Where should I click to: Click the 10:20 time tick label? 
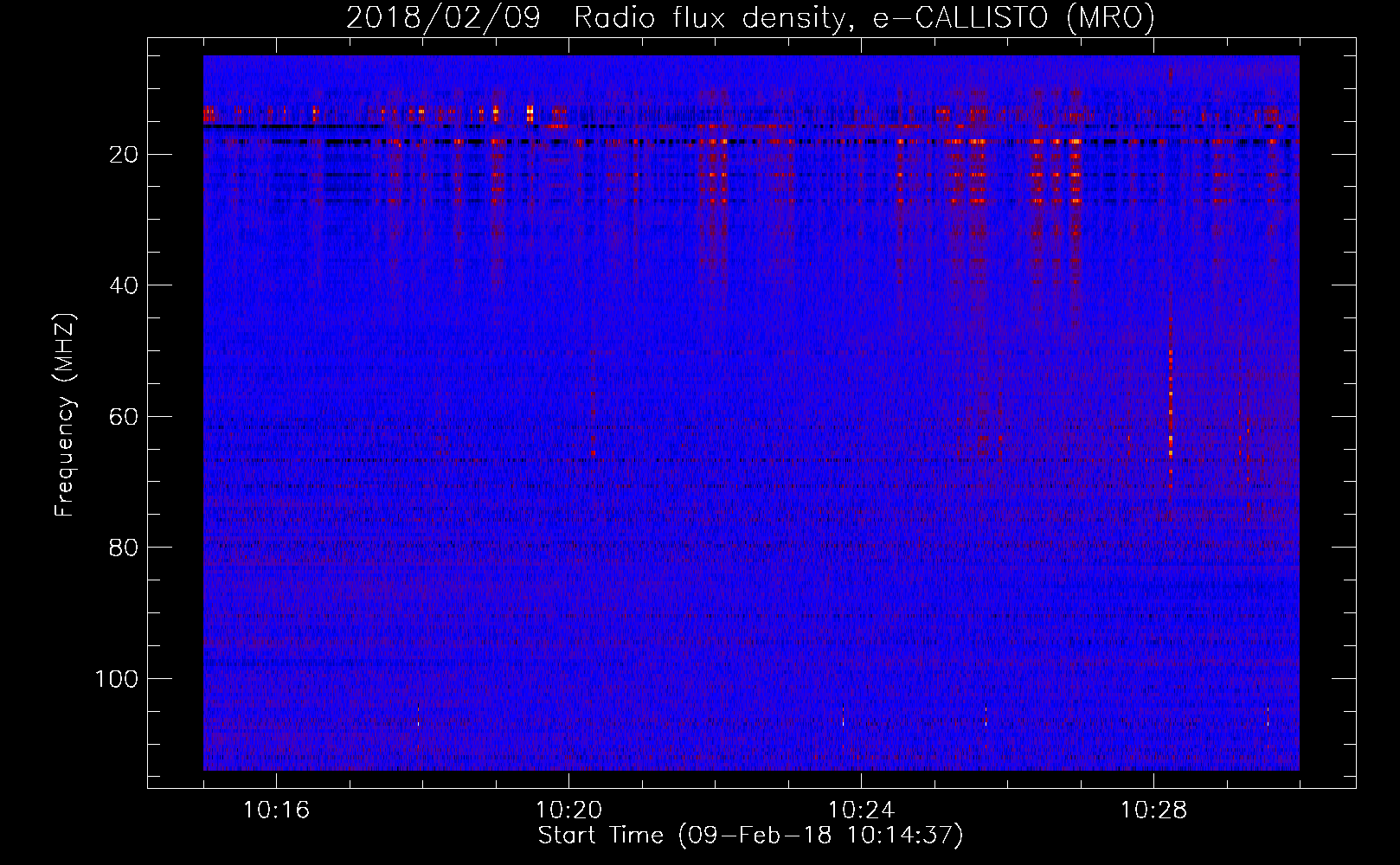(568, 811)
